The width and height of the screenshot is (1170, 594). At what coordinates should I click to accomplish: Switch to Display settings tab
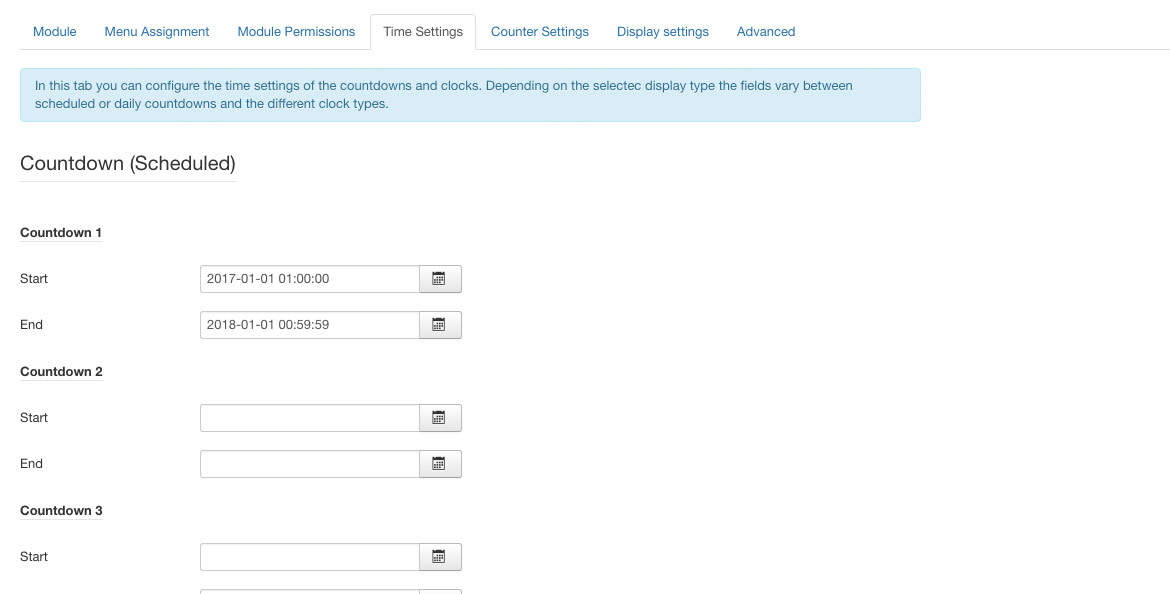pyautogui.click(x=663, y=32)
